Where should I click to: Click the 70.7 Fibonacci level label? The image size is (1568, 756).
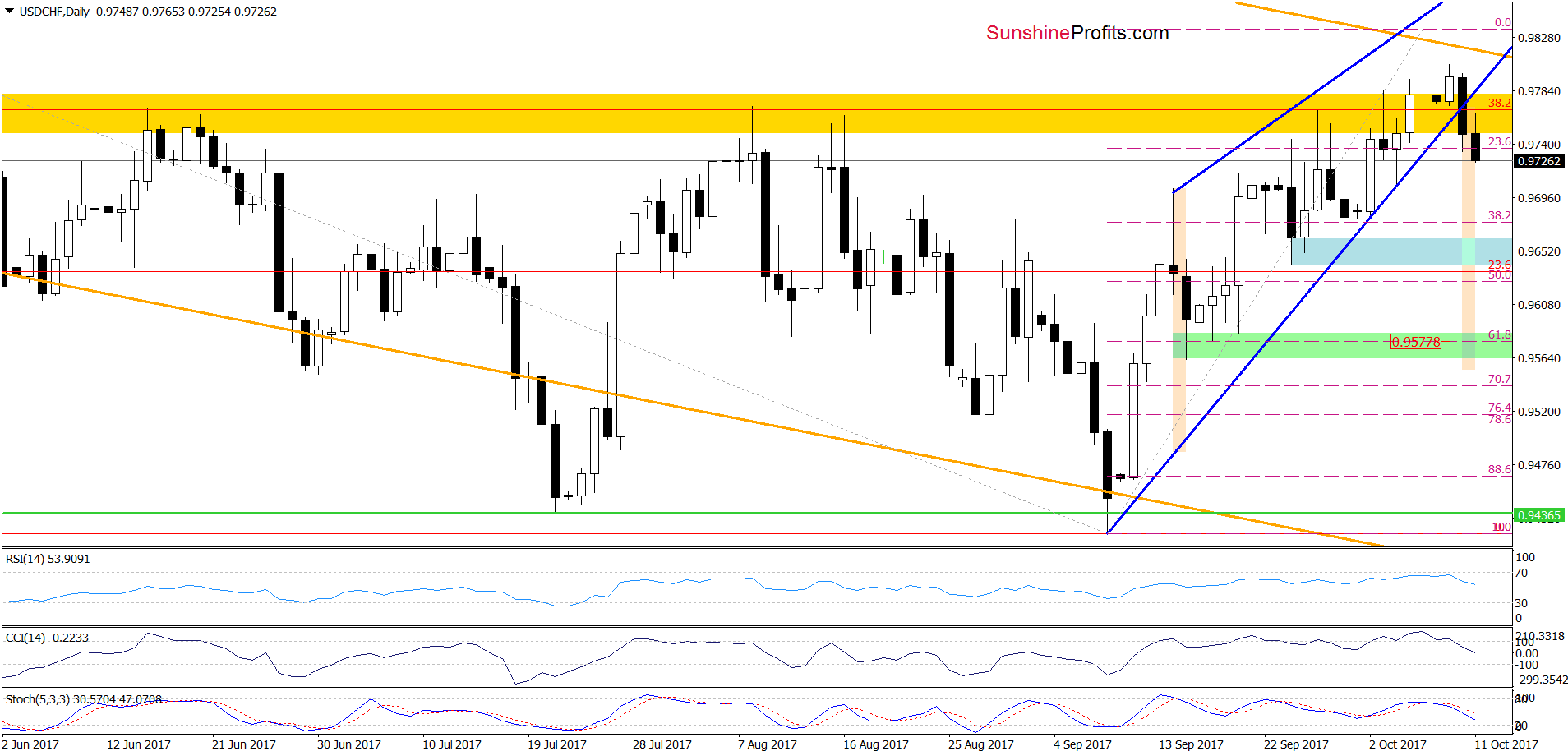(x=1499, y=379)
